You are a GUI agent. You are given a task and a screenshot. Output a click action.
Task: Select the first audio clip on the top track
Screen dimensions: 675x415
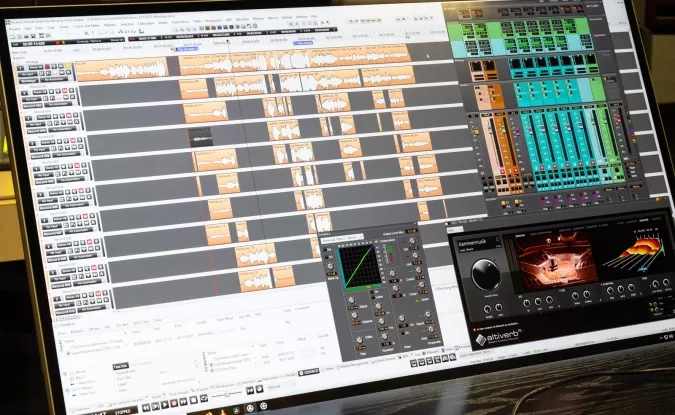pos(118,70)
